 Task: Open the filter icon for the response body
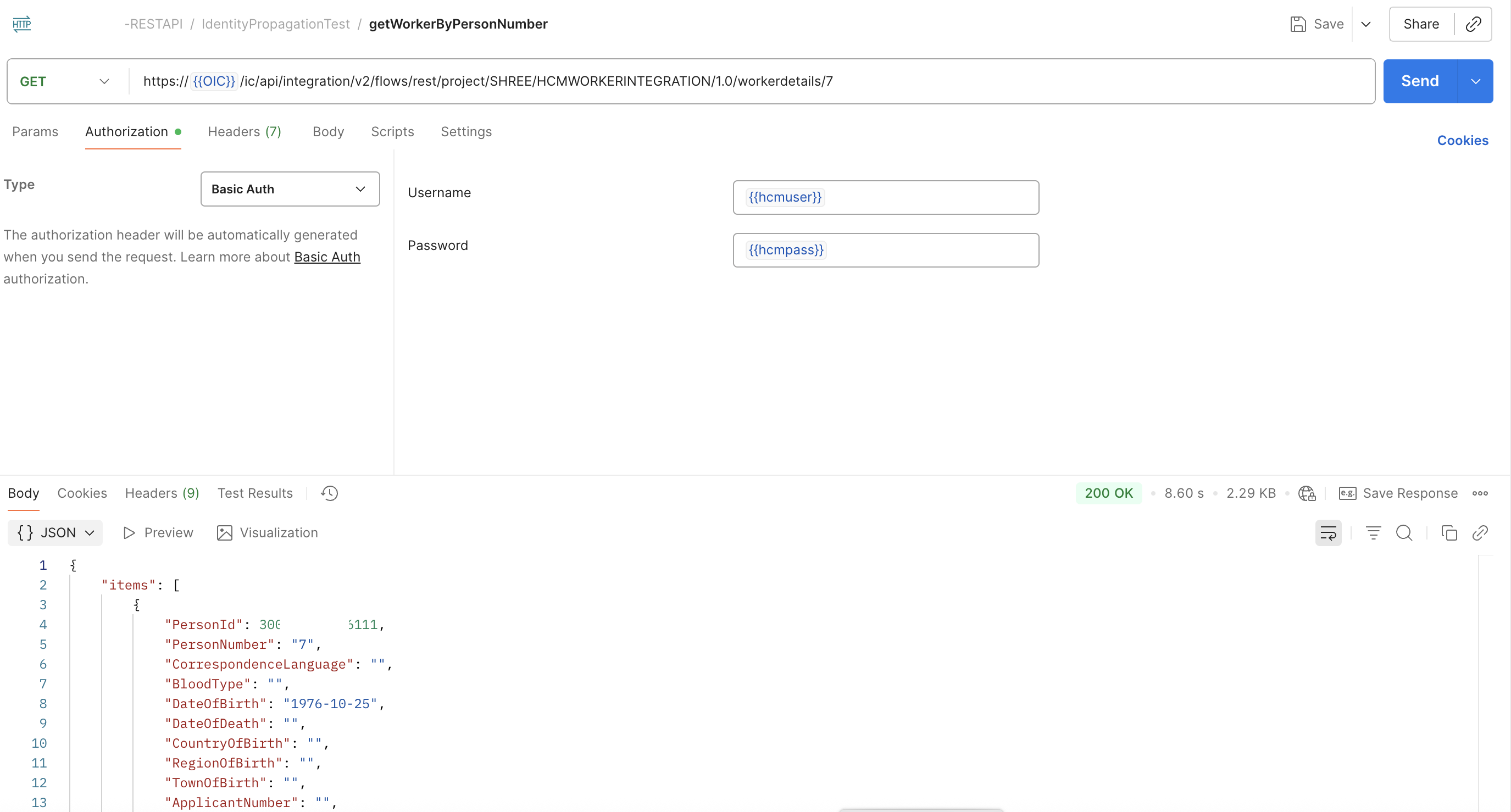[1373, 533]
